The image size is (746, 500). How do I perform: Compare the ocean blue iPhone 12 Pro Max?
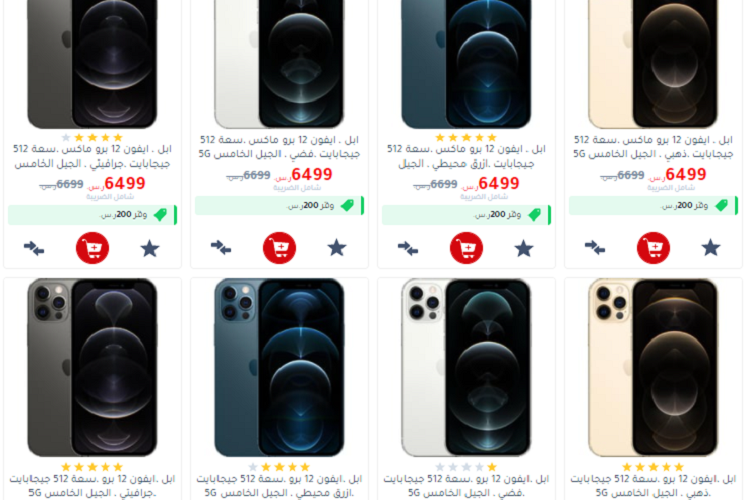click(408, 248)
